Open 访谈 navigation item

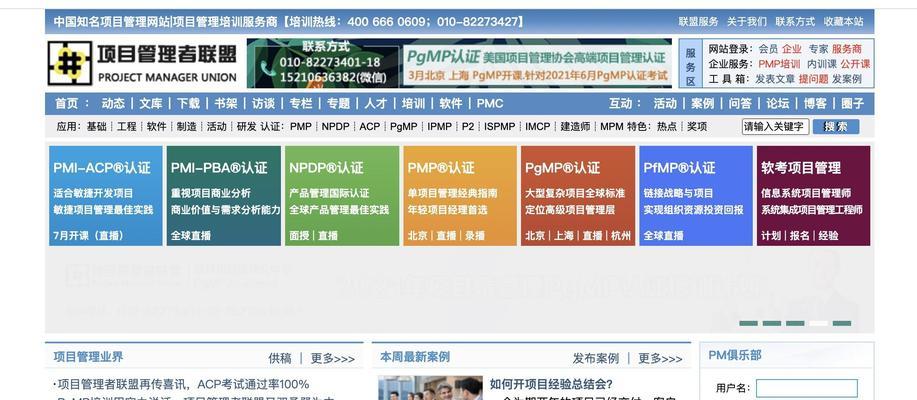click(263, 104)
